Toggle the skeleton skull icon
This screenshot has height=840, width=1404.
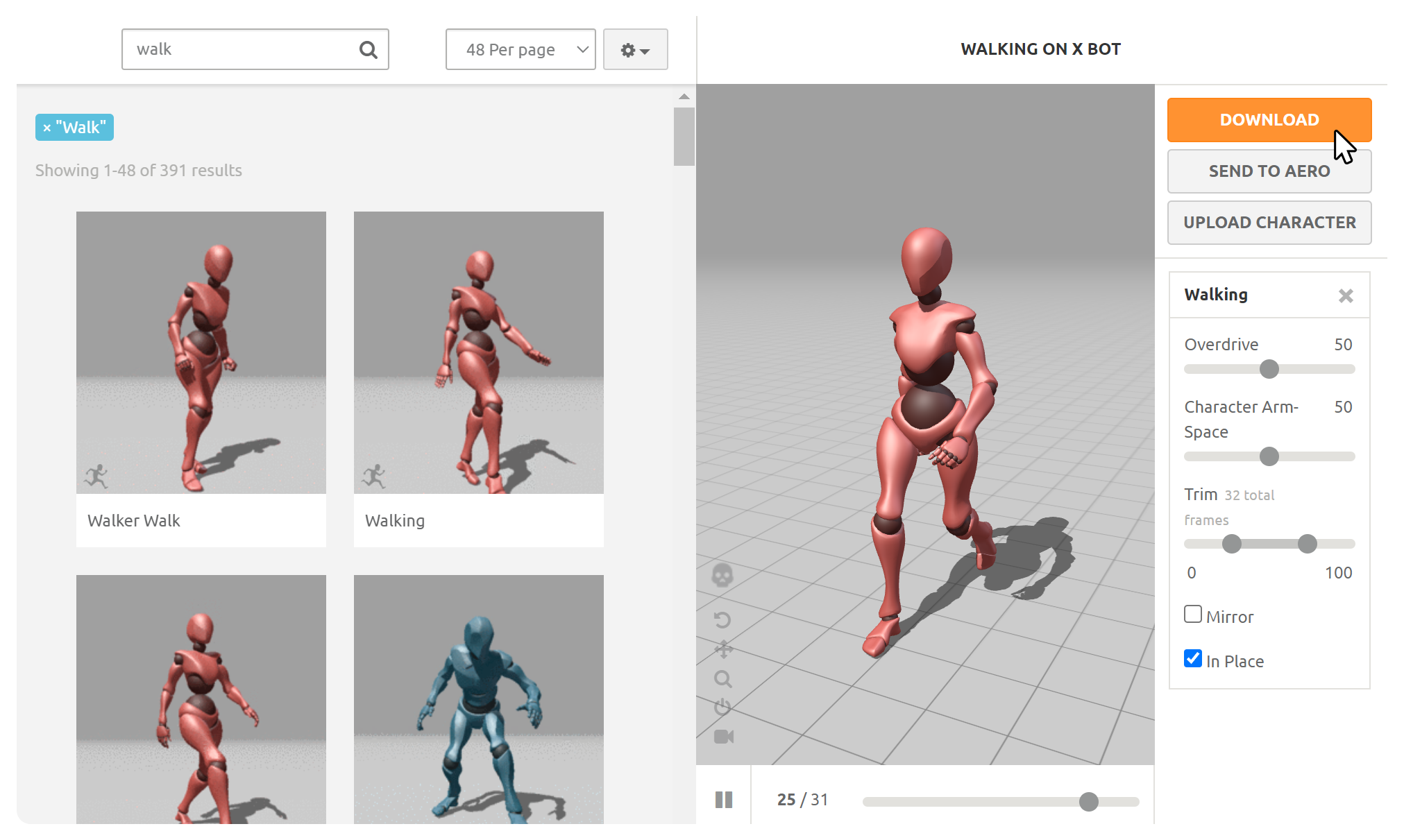pos(722,576)
